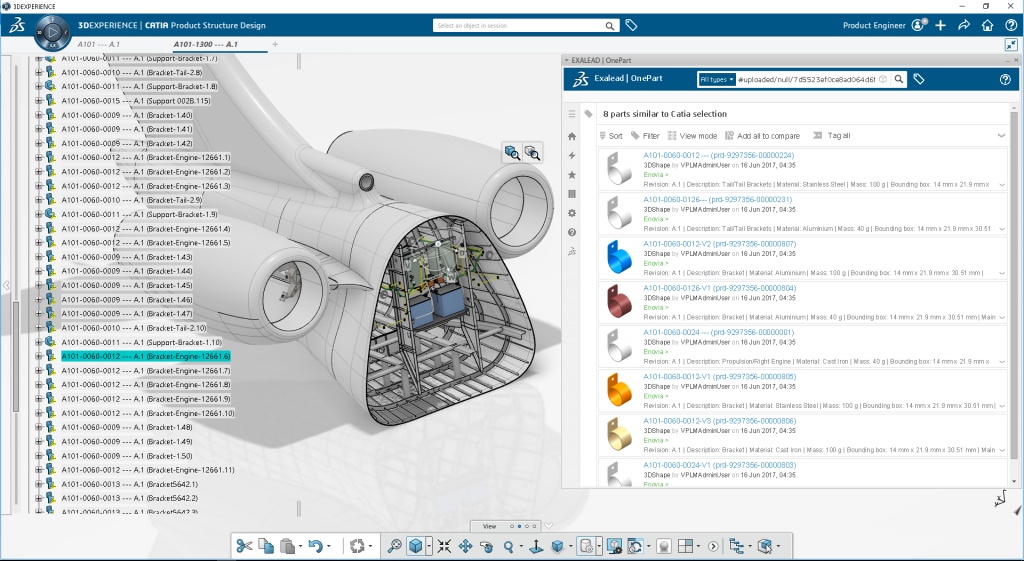
Task: Click View mode in OnePart results
Action: click(692, 136)
